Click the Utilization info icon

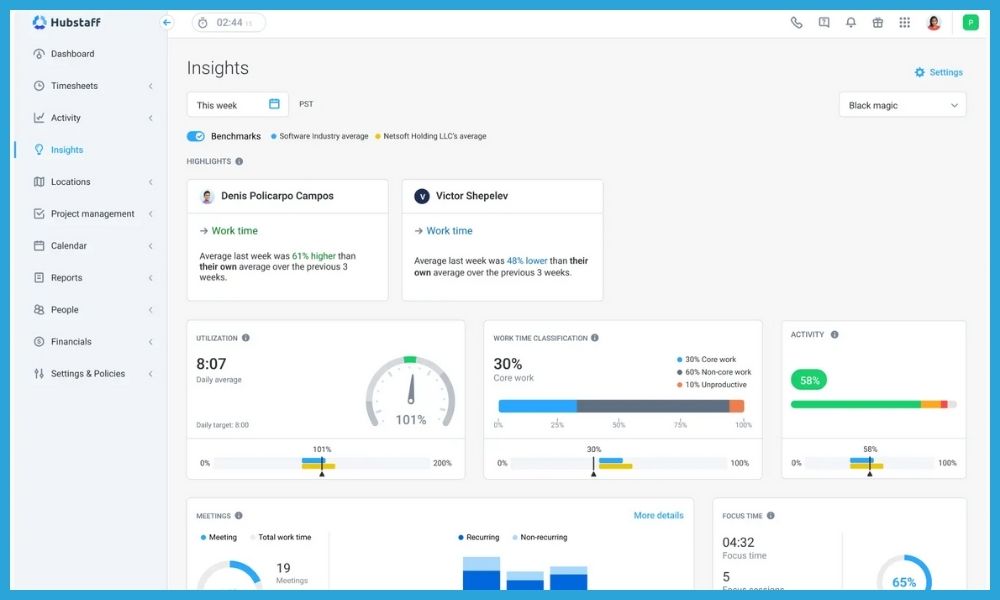(x=246, y=338)
